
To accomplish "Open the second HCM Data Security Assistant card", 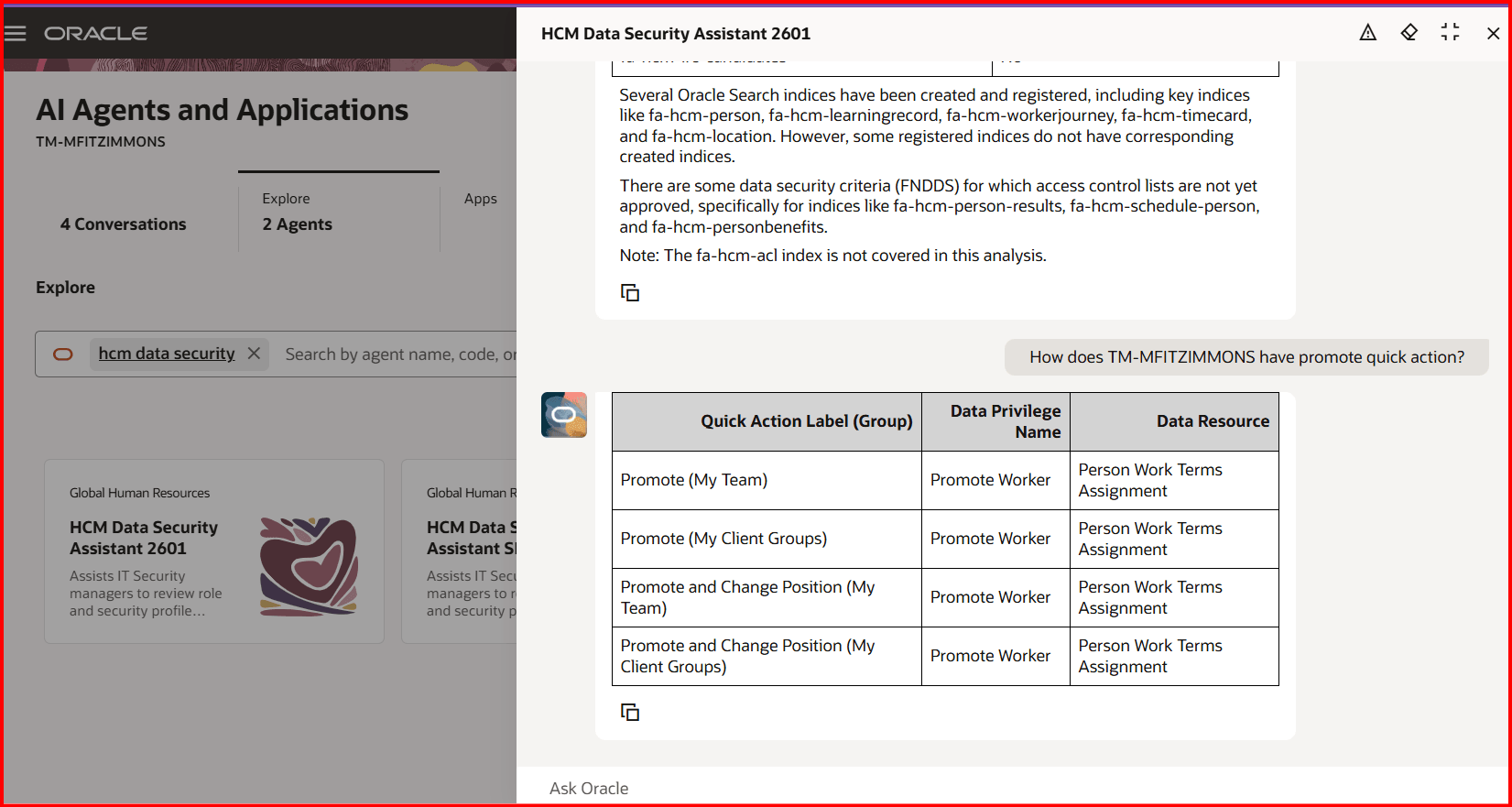I will click(x=459, y=551).
